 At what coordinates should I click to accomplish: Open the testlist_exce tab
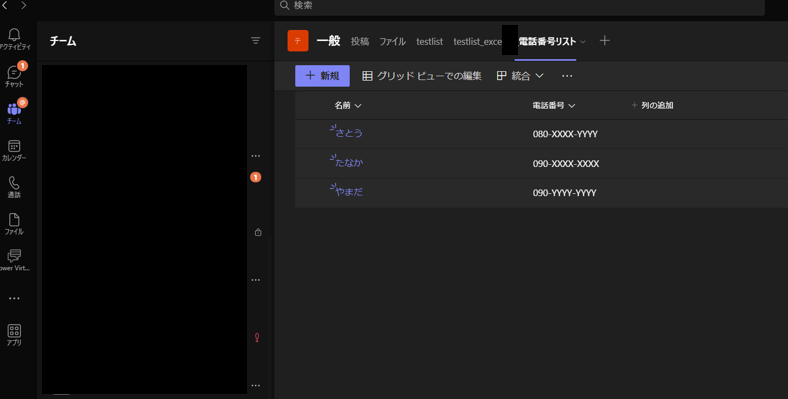point(478,42)
